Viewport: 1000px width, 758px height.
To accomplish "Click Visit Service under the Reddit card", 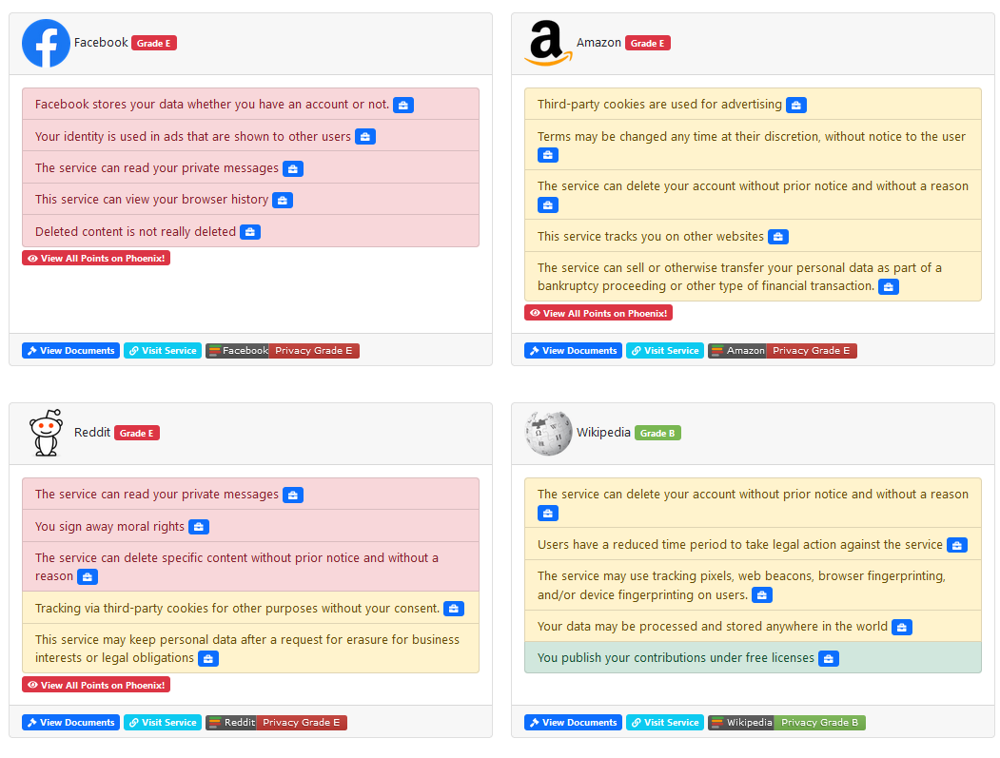I will [x=163, y=722].
